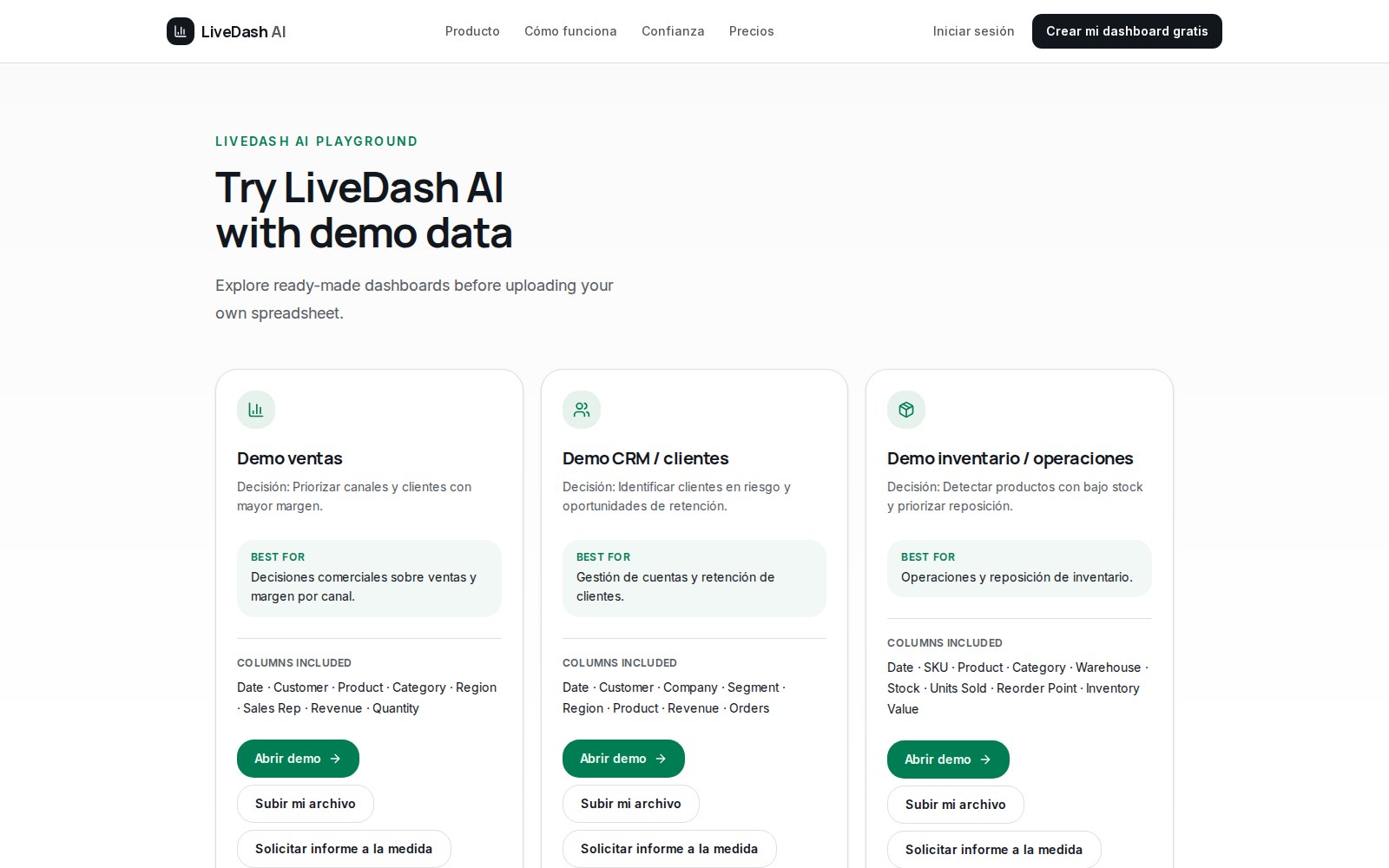
Task: Click the column list containing 'Sales Rep · Revenue'
Action: 367,698
